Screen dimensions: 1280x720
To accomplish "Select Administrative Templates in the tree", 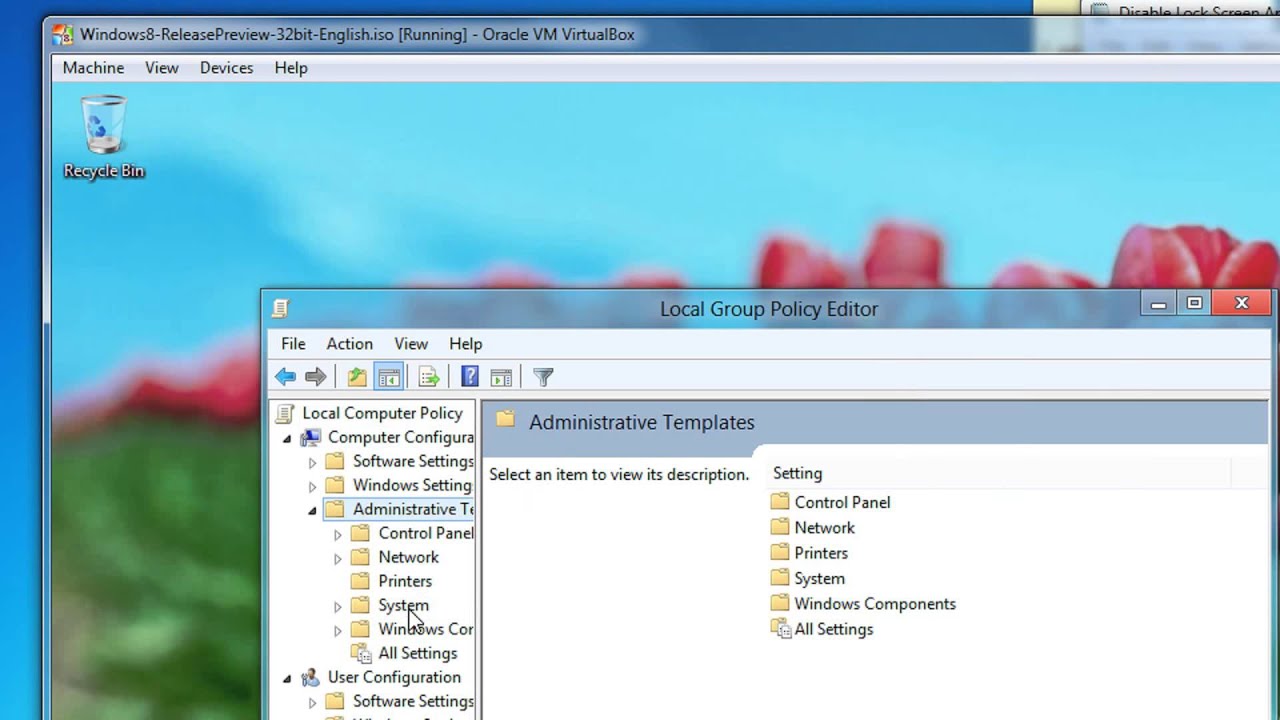I will [x=413, y=509].
